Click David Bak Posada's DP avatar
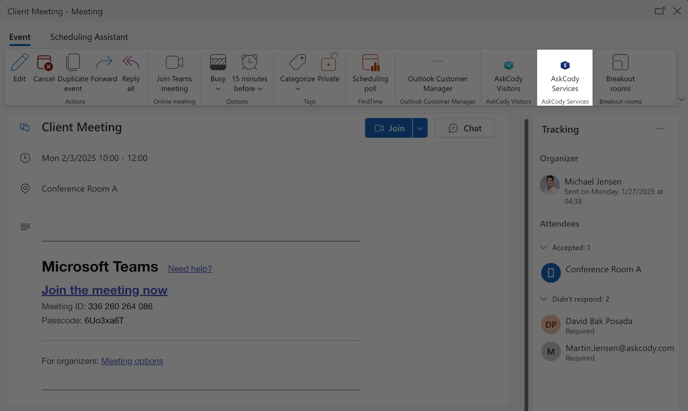This screenshot has width=688, height=411. tap(551, 325)
